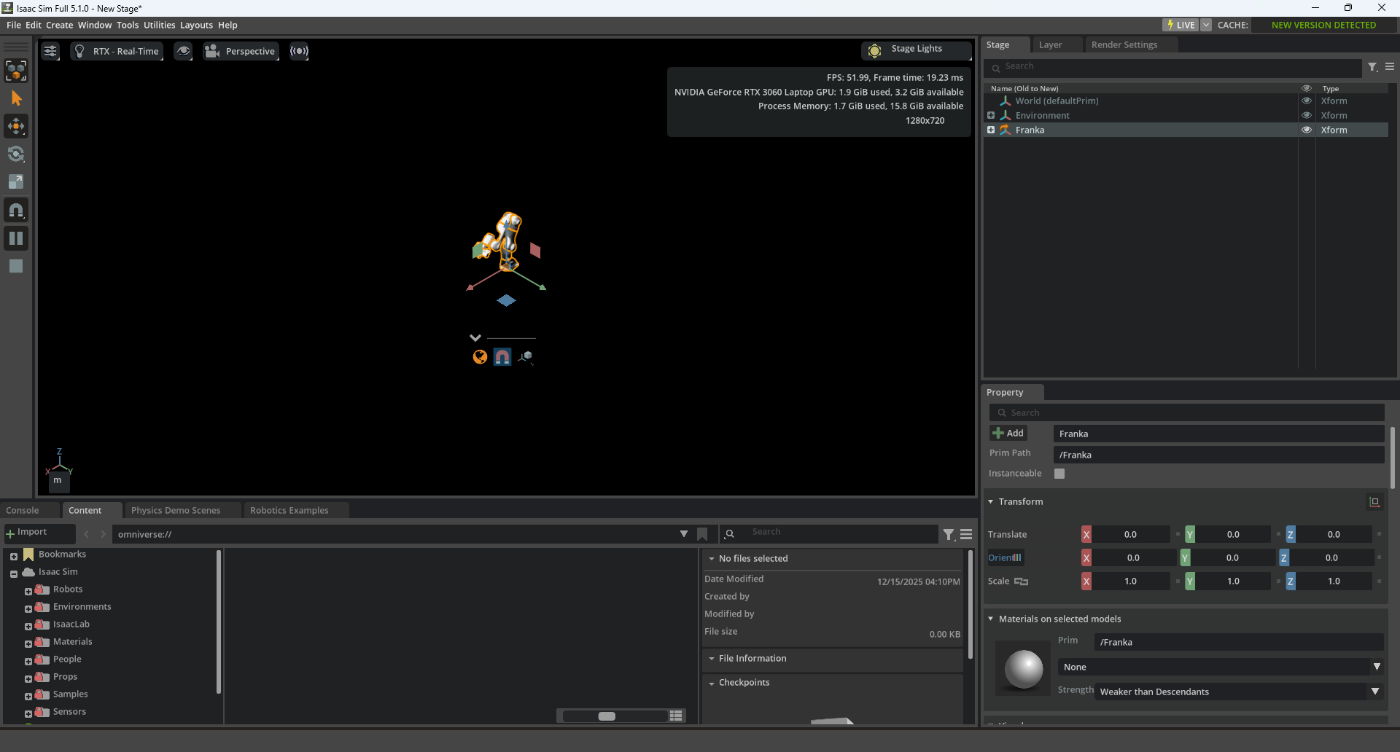The height and width of the screenshot is (752, 1400).
Task: Toggle the magnet Snap tool in toolbar
Action: (16, 210)
